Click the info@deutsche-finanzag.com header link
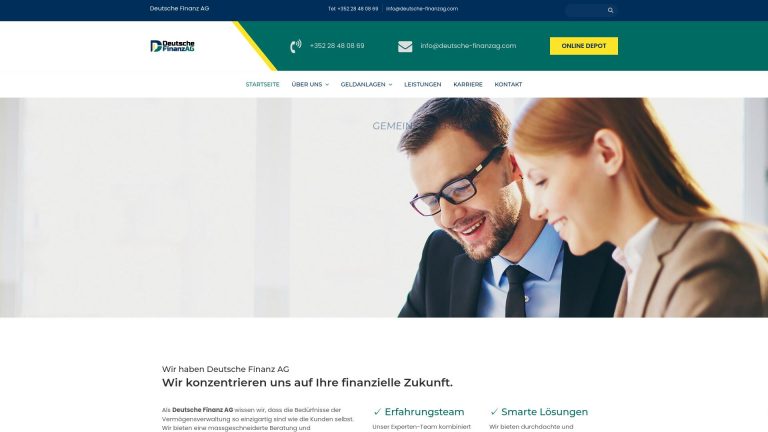 (468, 46)
